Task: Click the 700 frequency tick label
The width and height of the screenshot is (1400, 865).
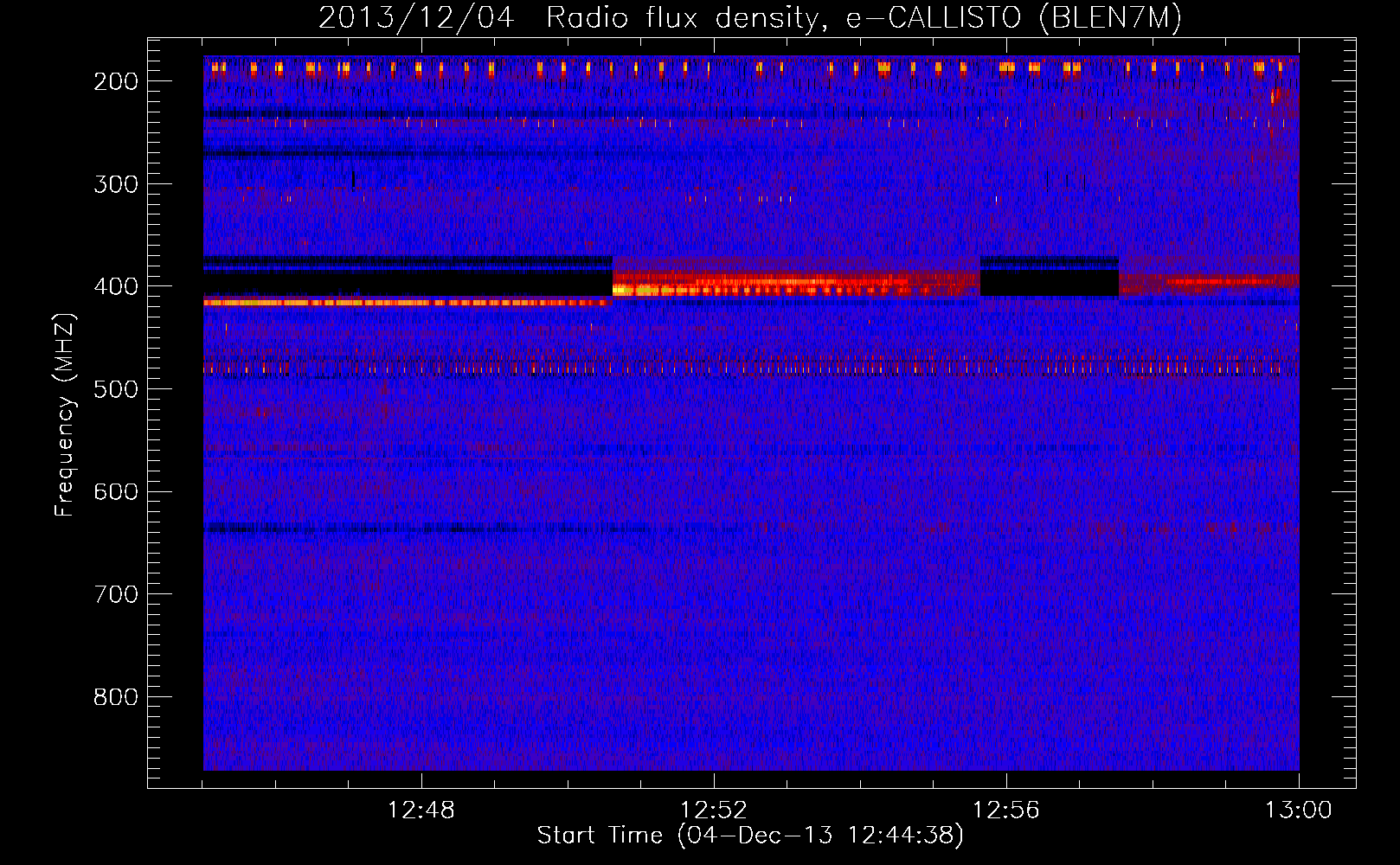Action: click(x=116, y=594)
